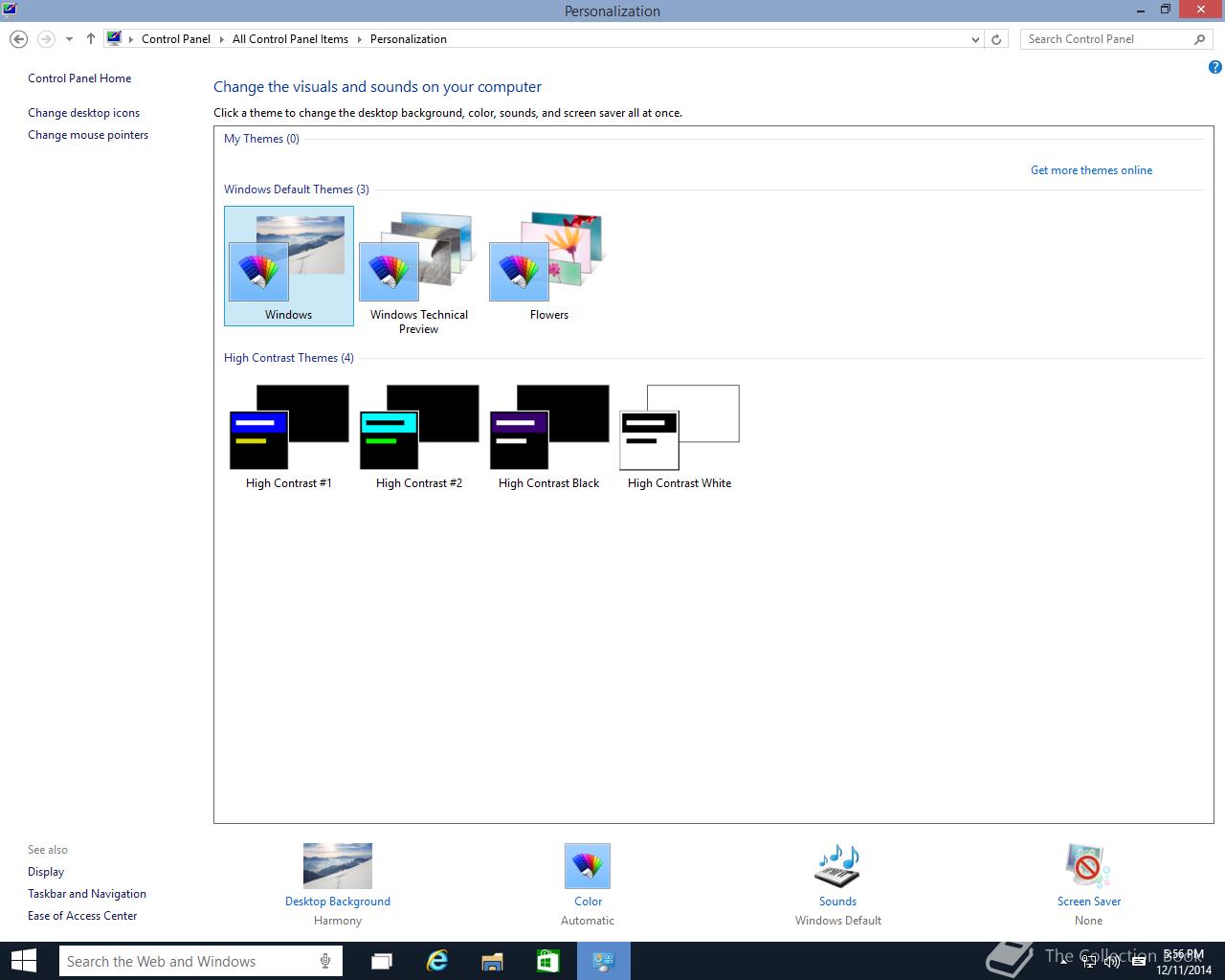
Task: Choose the Flowers theme
Action: pos(548,266)
